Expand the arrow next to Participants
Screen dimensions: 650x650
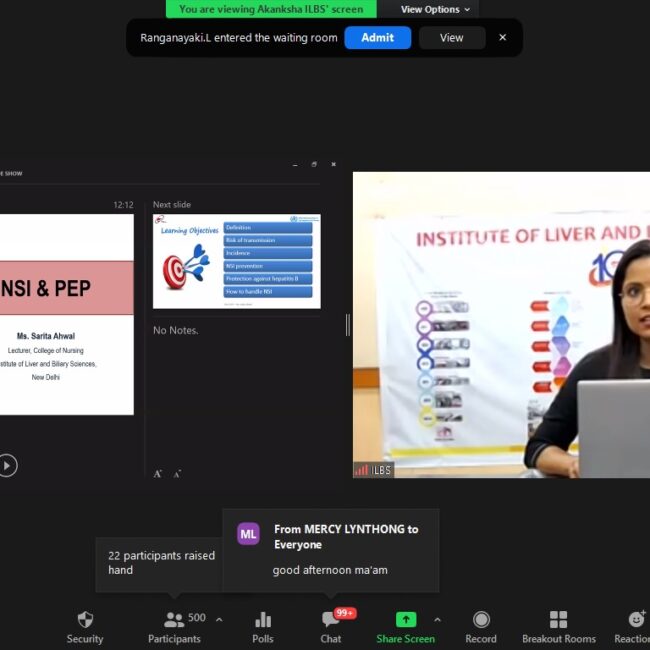(219, 619)
